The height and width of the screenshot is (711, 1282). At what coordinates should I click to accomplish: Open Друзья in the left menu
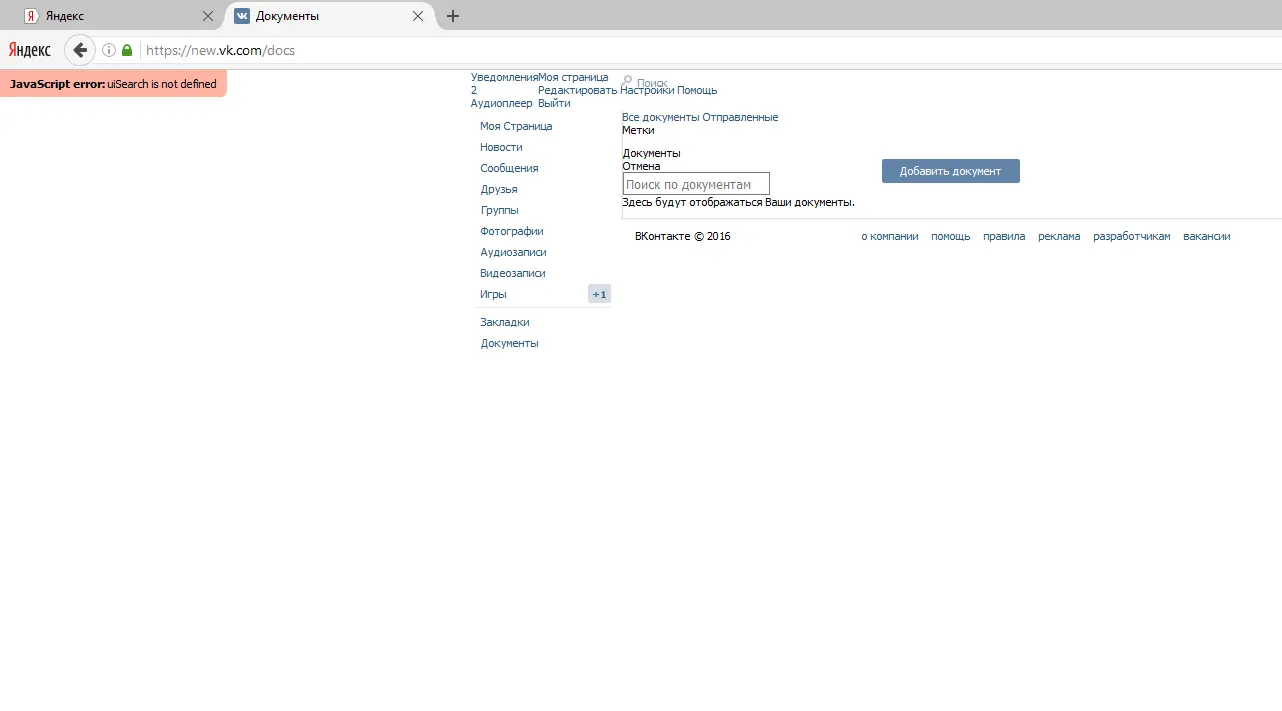499,189
